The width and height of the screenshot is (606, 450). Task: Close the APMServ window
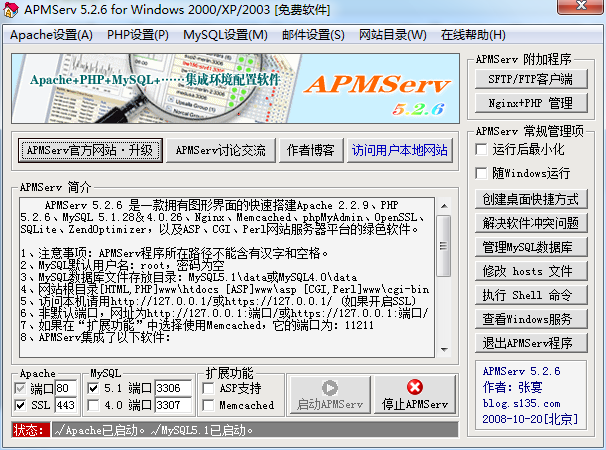pyautogui.click(x=581, y=5)
